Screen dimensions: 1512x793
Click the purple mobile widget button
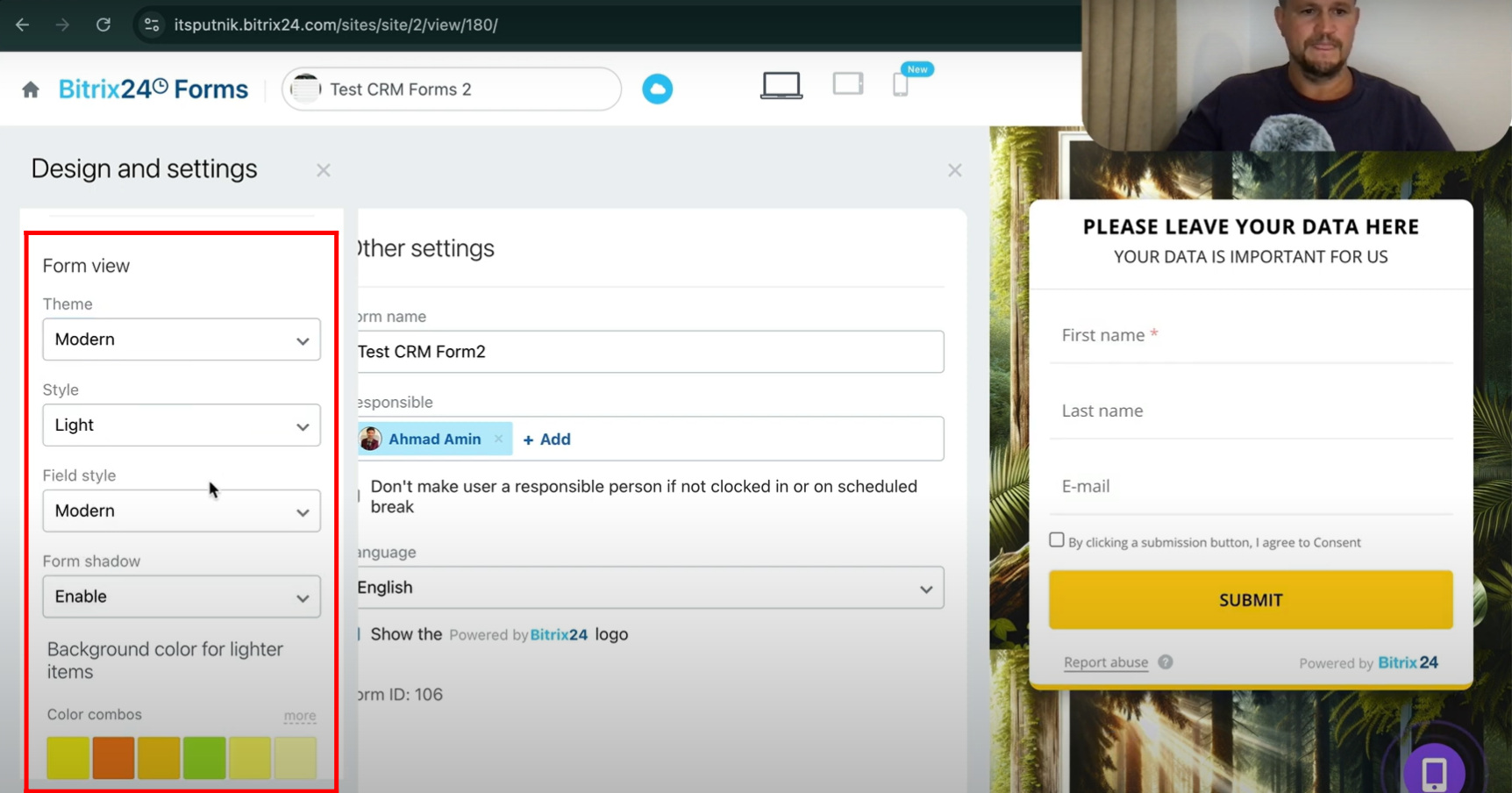click(x=1435, y=772)
